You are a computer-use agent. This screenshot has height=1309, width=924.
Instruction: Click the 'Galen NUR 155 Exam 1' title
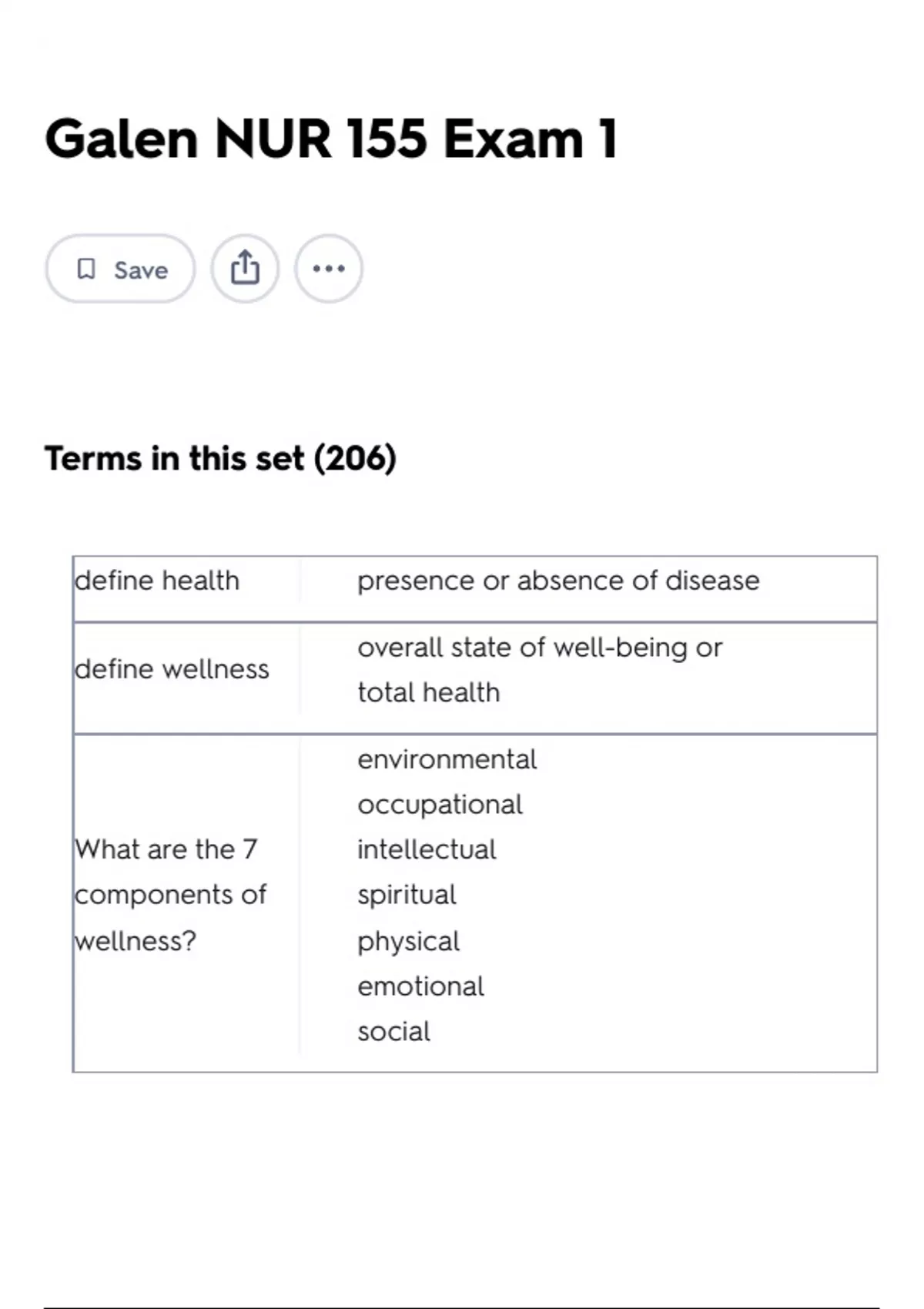[x=331, y=139]
